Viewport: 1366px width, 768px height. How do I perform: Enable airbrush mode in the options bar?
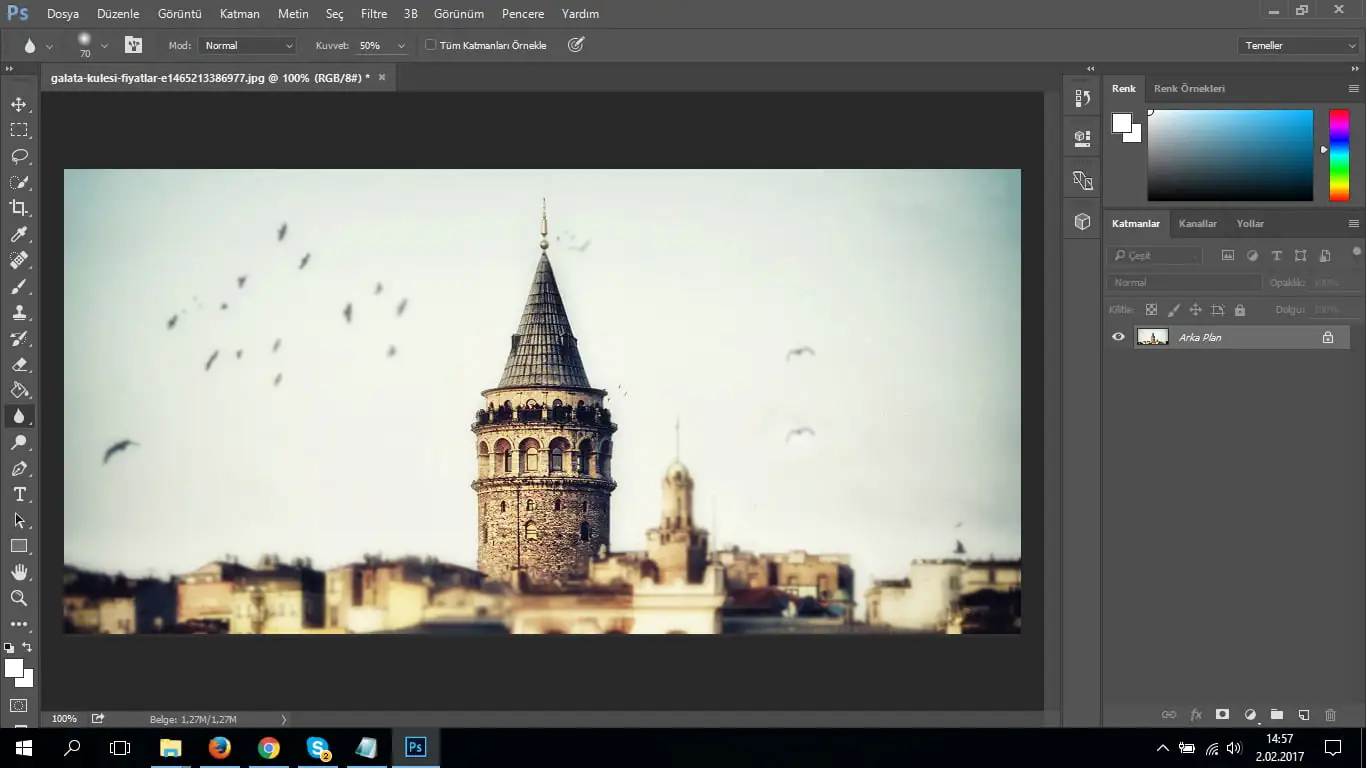click(x=575, y=45)
